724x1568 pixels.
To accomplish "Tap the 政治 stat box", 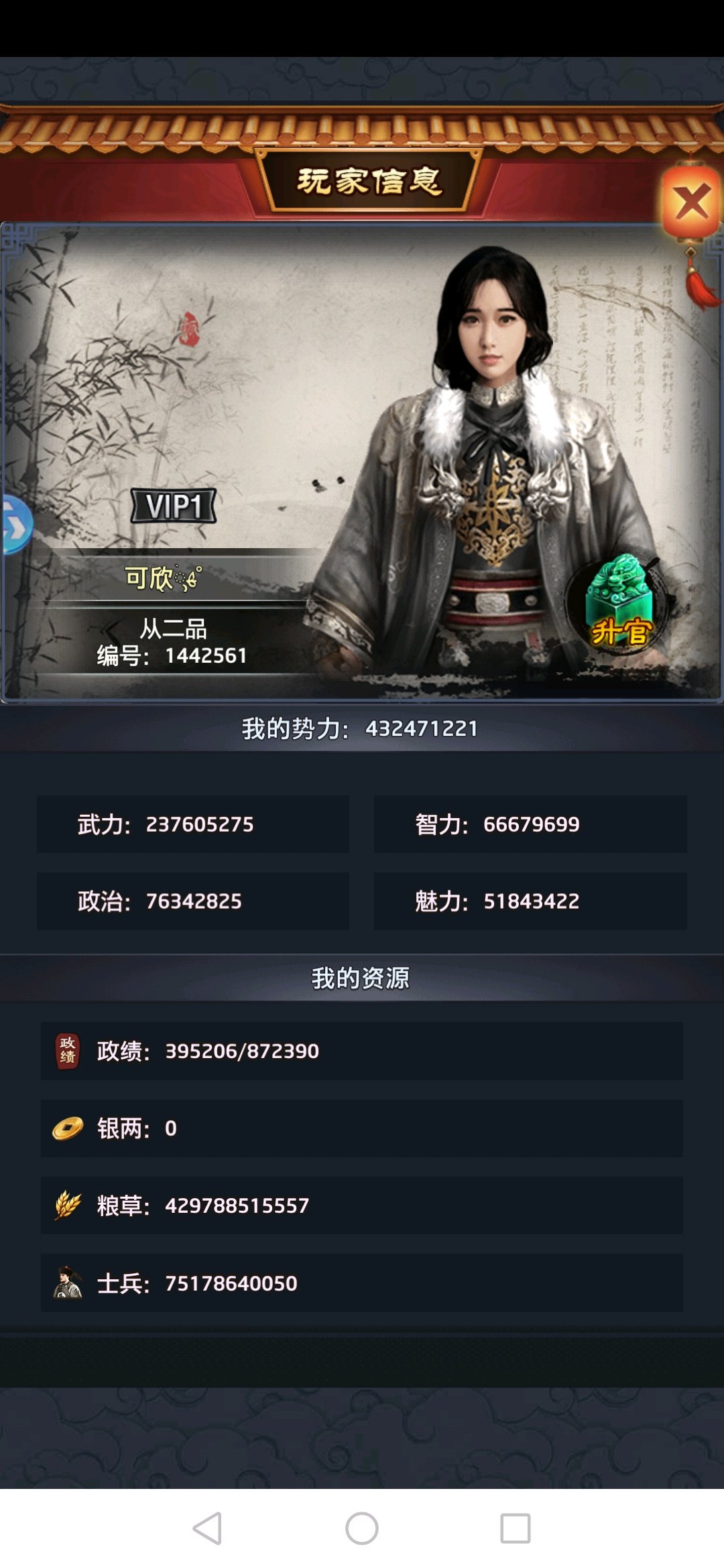I will pyautogui.click(x=193, y=901).
